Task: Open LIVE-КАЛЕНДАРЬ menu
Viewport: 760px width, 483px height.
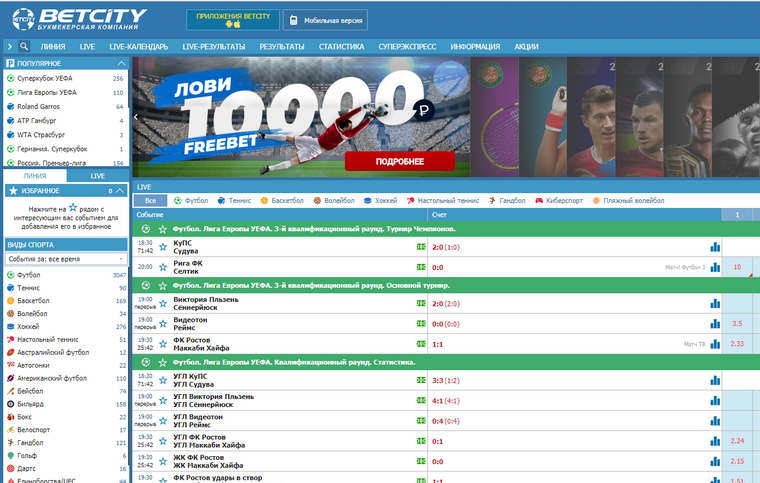Action: click(x=139, y=47)
